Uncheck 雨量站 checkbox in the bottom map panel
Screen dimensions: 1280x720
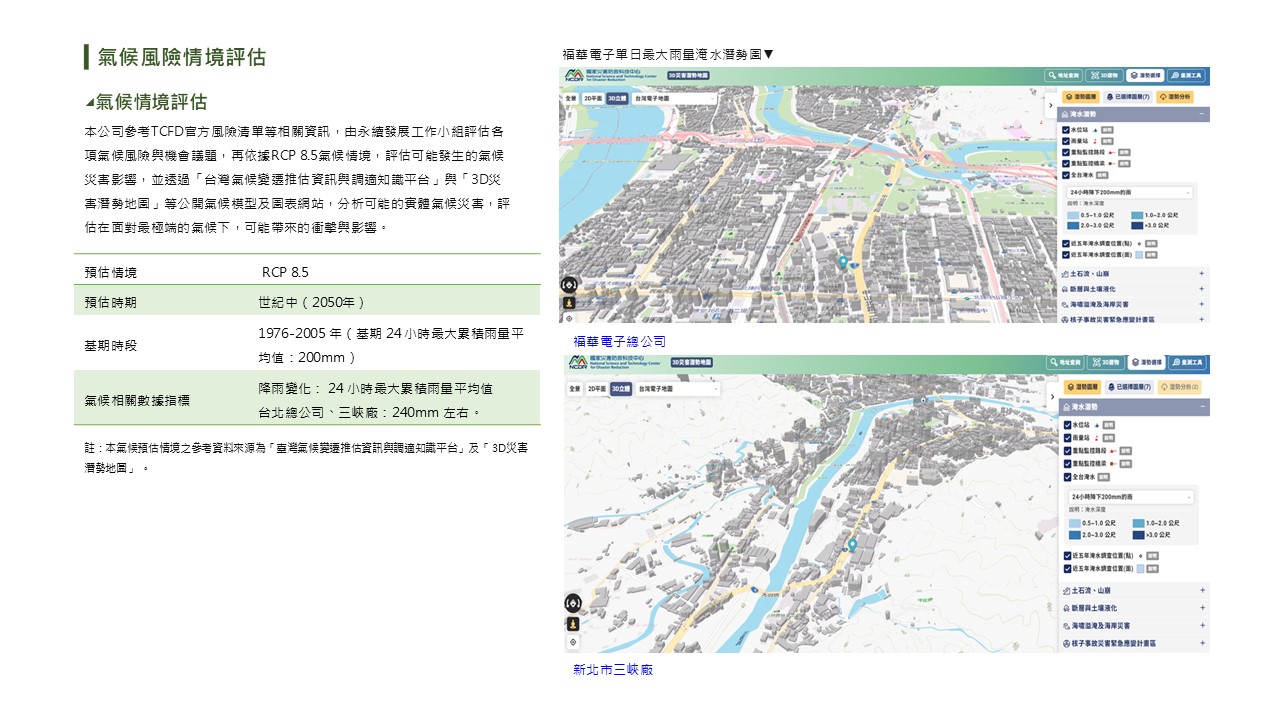[x=1066, y=437]
